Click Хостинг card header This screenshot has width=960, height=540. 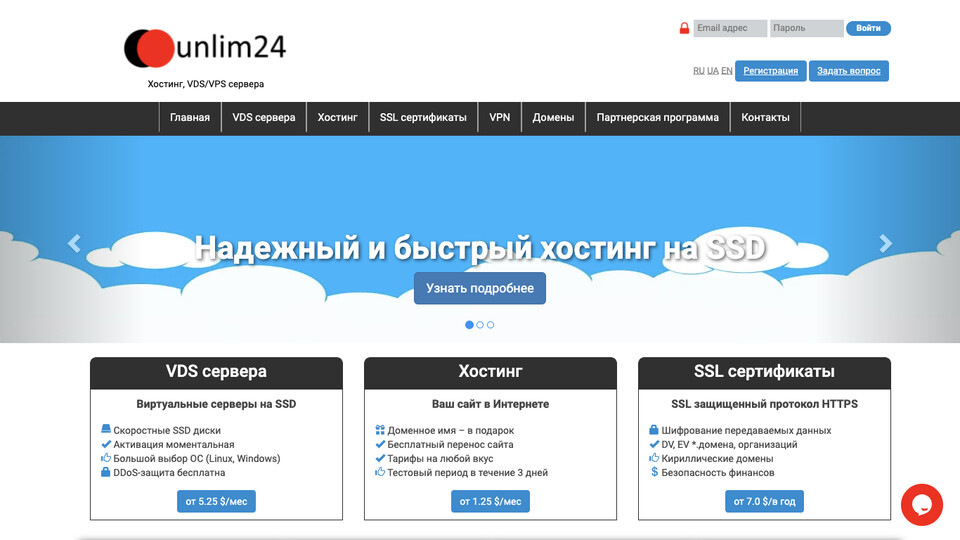pyautogui.click(x=490, y=372)
